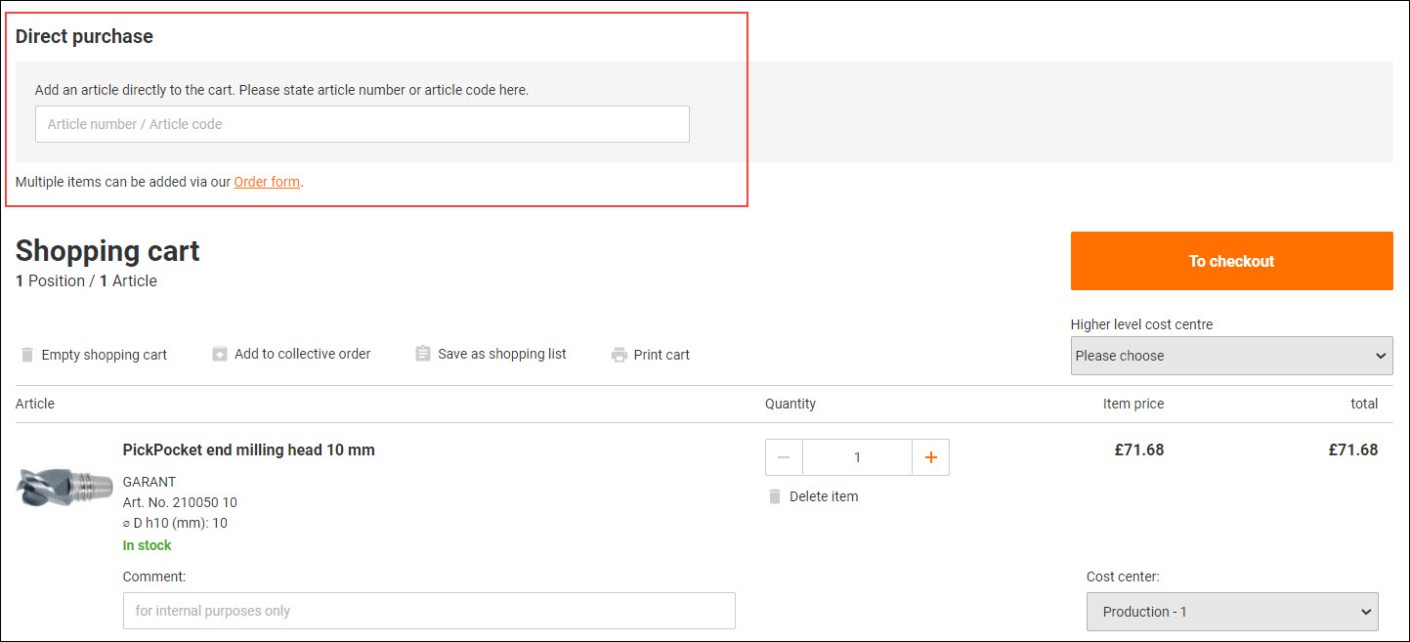Decrease quantity with the minus button
This screenshot has width=1410, height=642.
tap(783, 457)
